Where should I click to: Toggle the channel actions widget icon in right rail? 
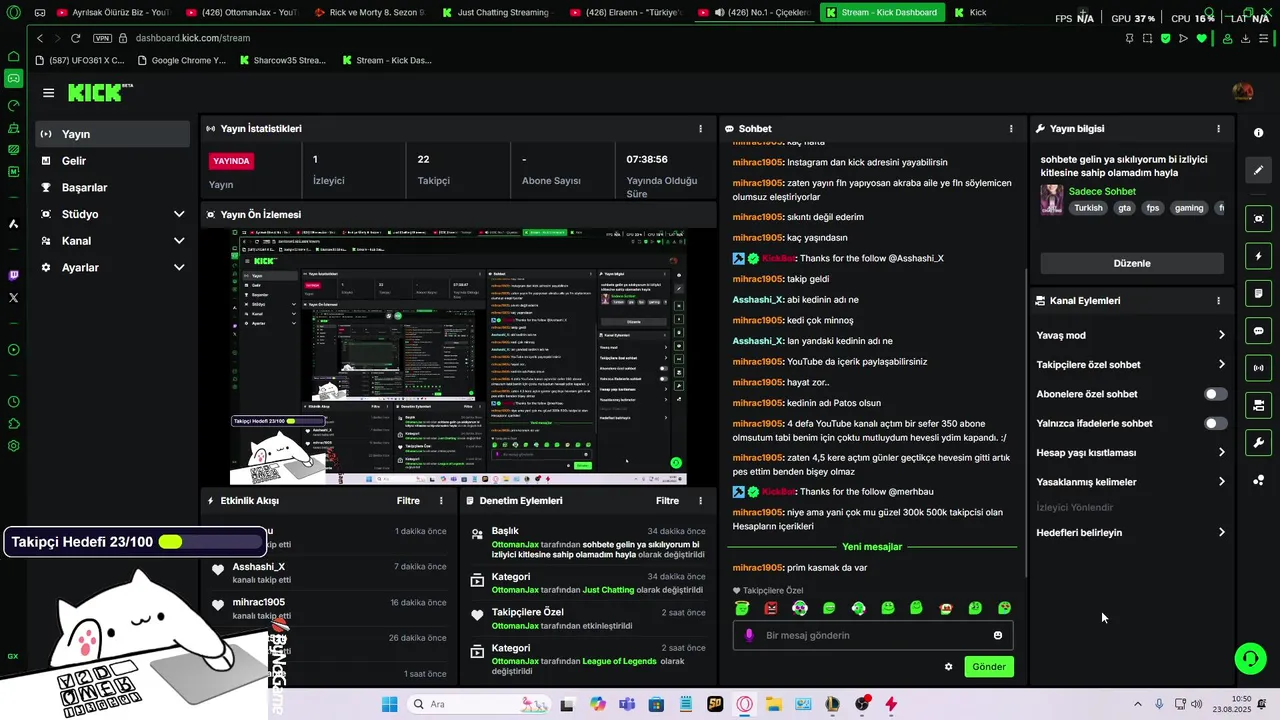pyautogui.click(x=1258, y=405)
